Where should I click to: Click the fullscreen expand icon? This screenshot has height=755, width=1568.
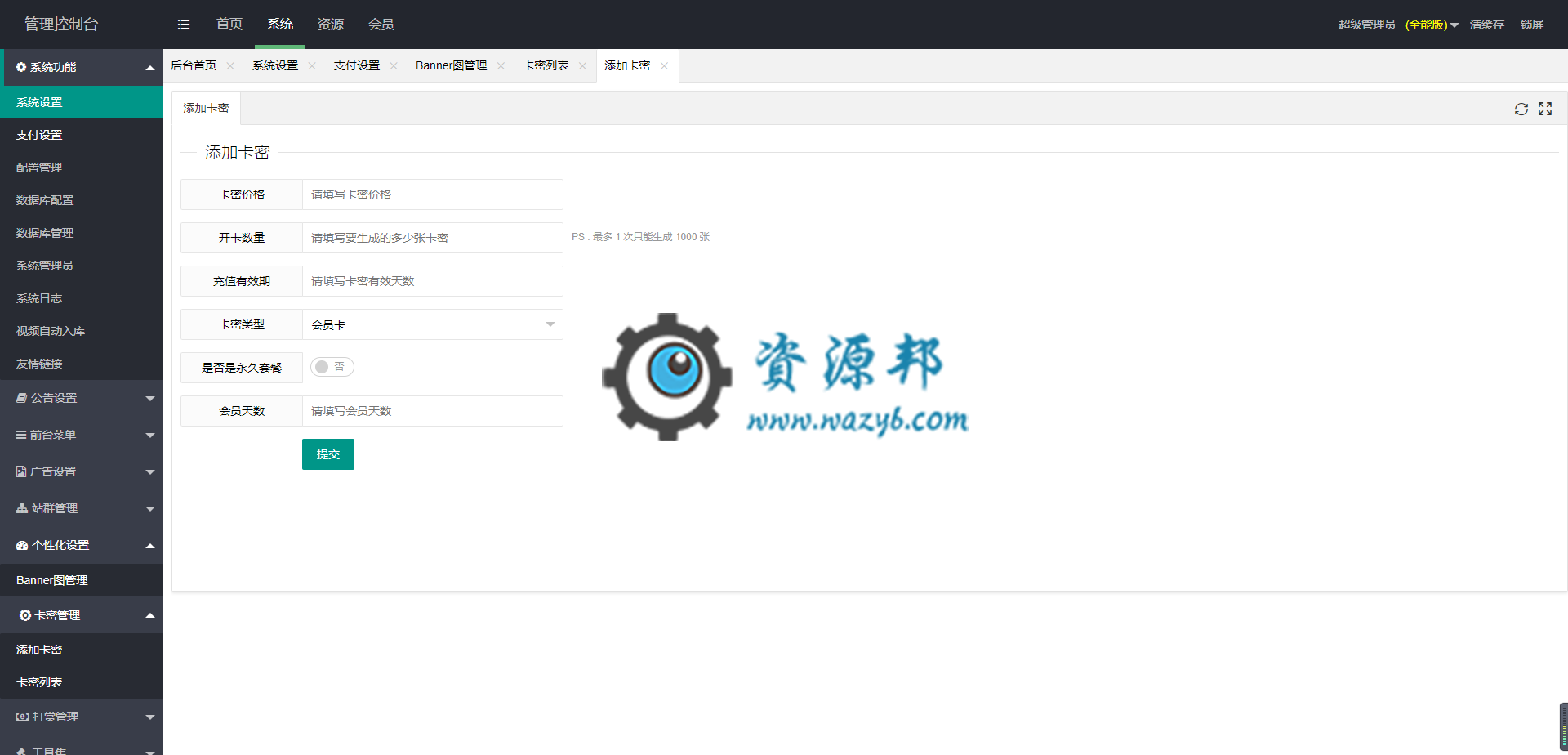pyautogui.click(x=1545, y=109)
